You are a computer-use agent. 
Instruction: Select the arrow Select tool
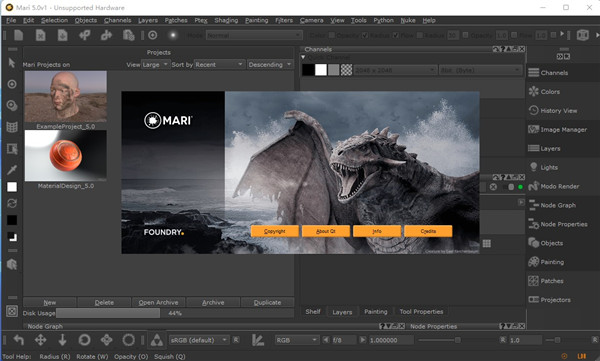12,63
